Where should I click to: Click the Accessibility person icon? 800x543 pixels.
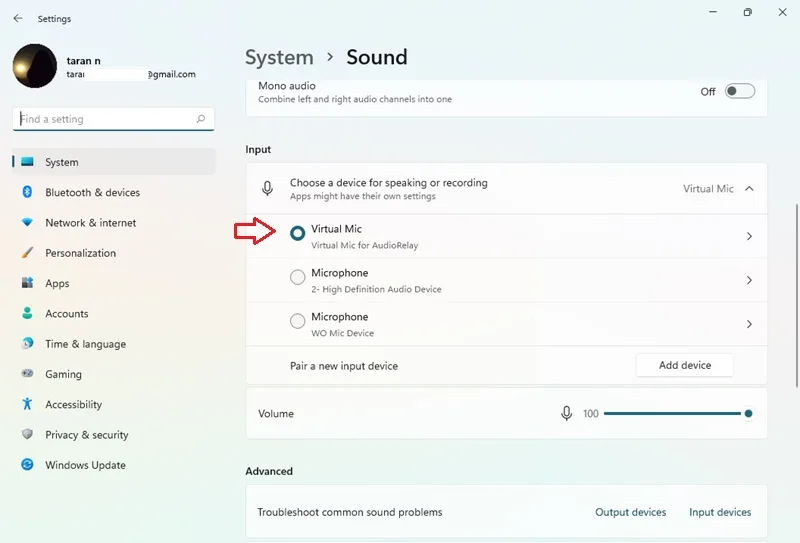28,404
